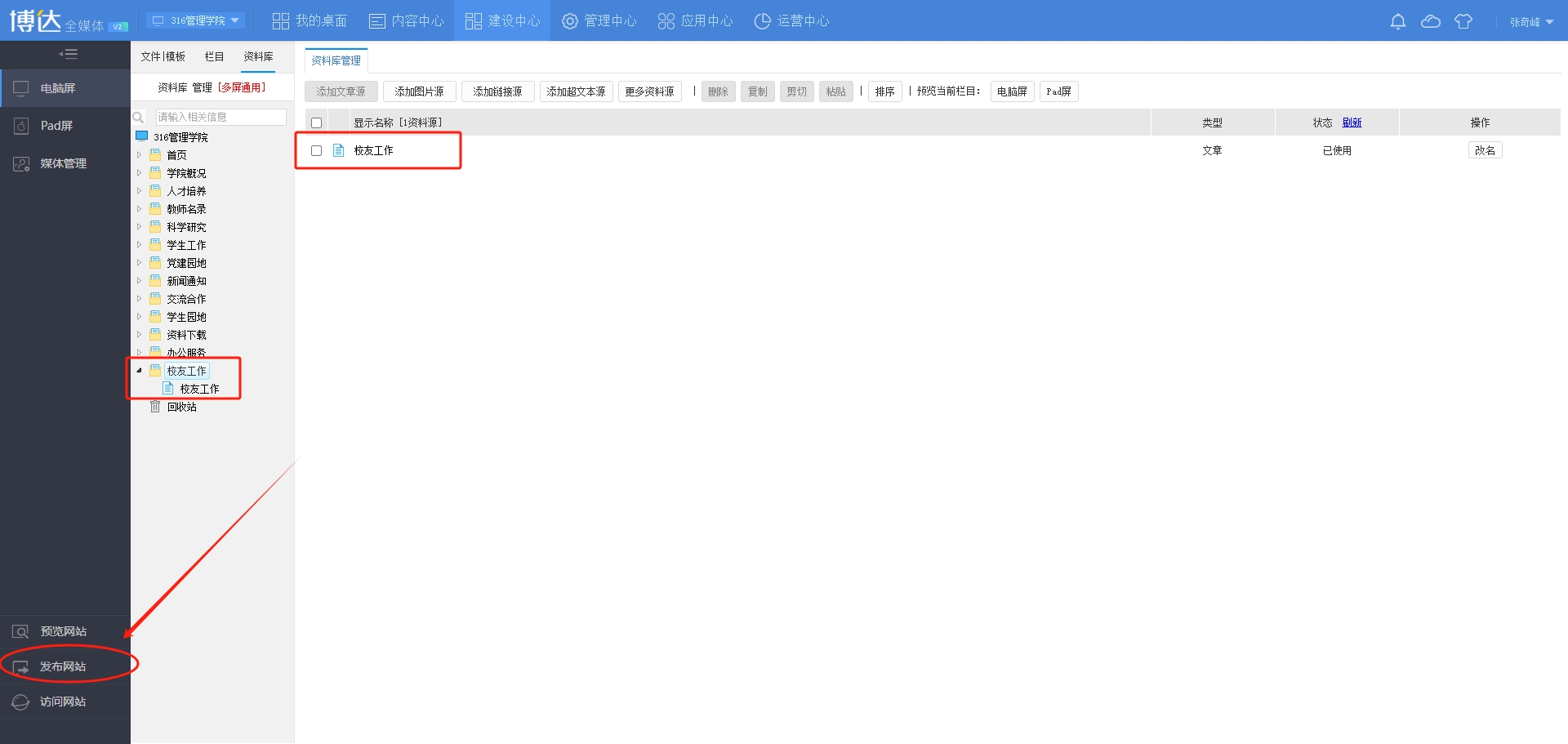This screenshot has height=744, width=1568.
Task: Click 添加链接源 button
Action: pos(498,91)
